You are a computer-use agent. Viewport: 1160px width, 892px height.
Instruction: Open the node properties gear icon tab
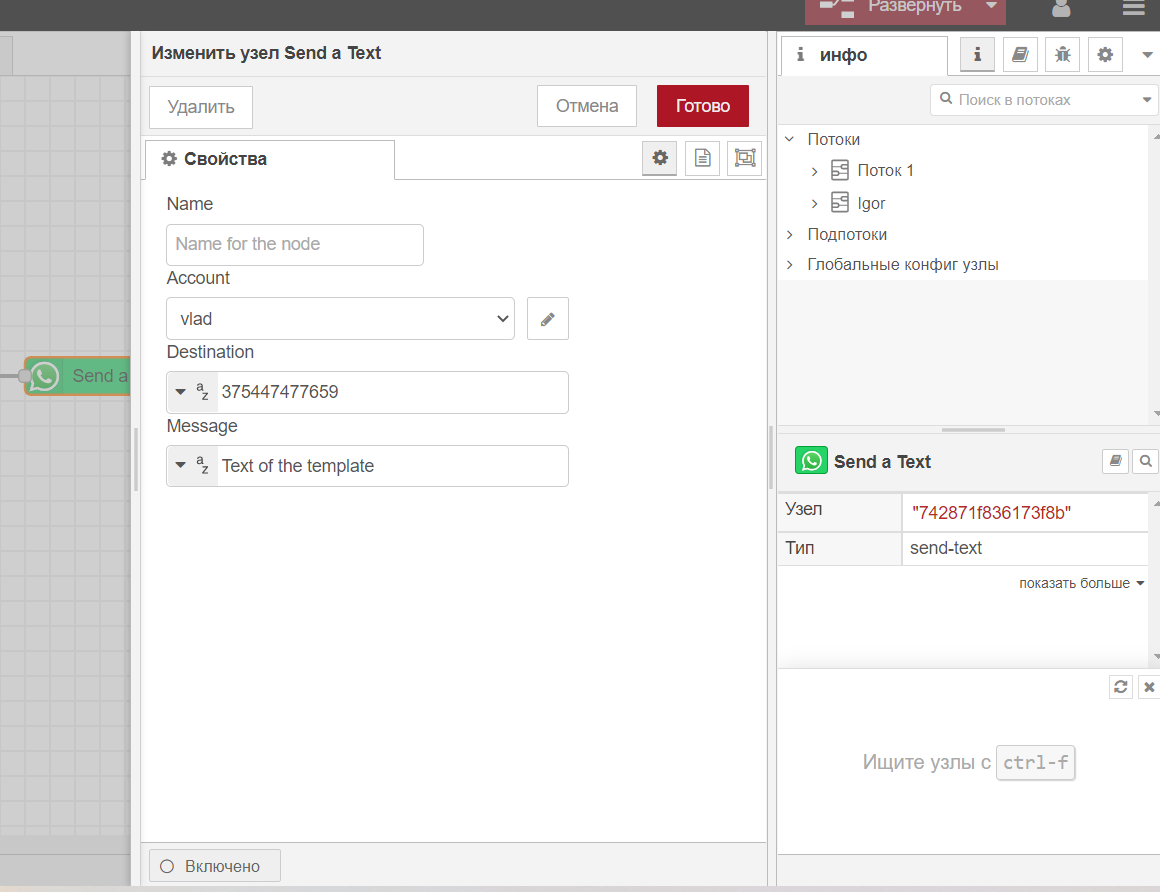coord(659,158)
